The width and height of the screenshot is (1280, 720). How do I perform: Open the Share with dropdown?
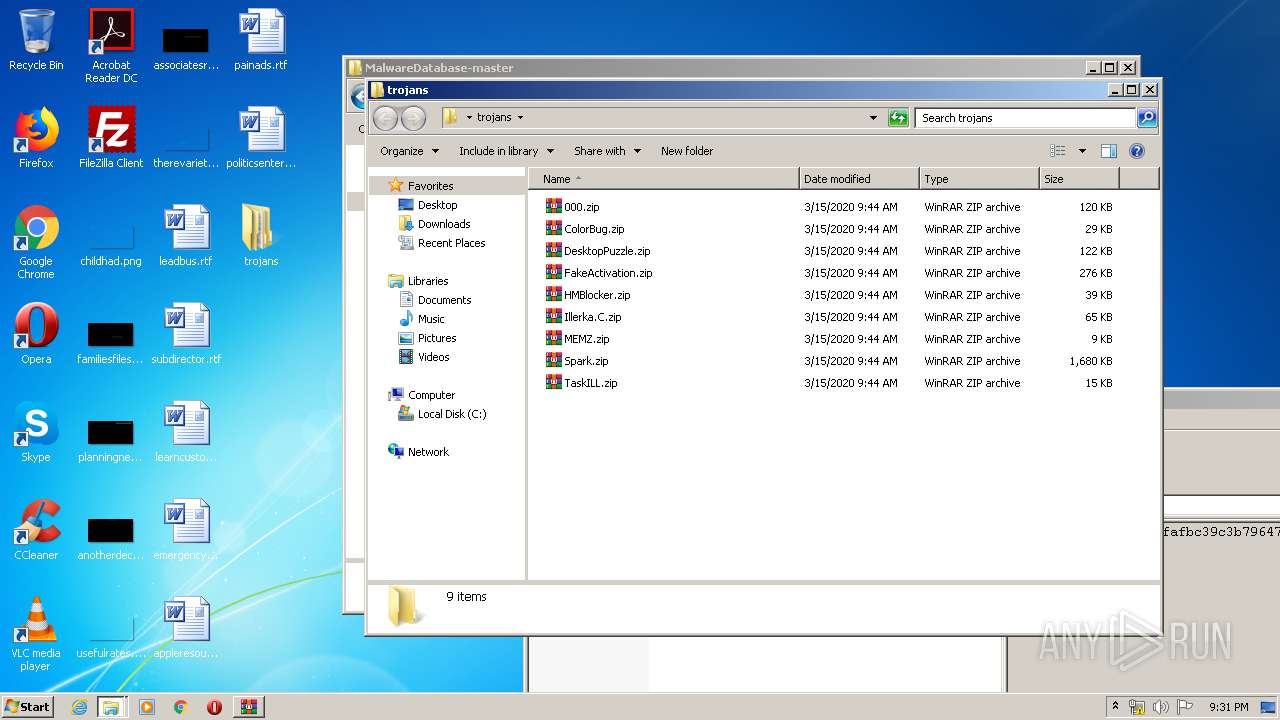coord(607,151)
